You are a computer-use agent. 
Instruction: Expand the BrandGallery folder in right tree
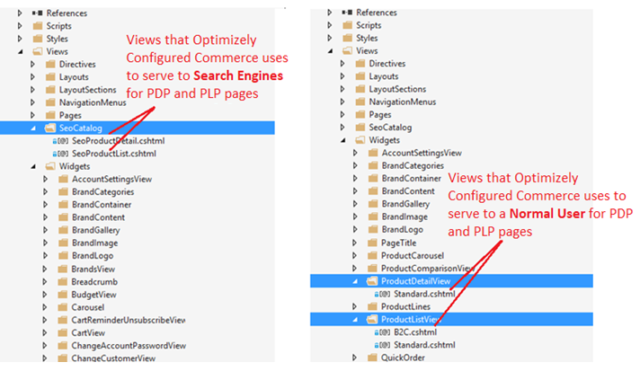(355, 204)
